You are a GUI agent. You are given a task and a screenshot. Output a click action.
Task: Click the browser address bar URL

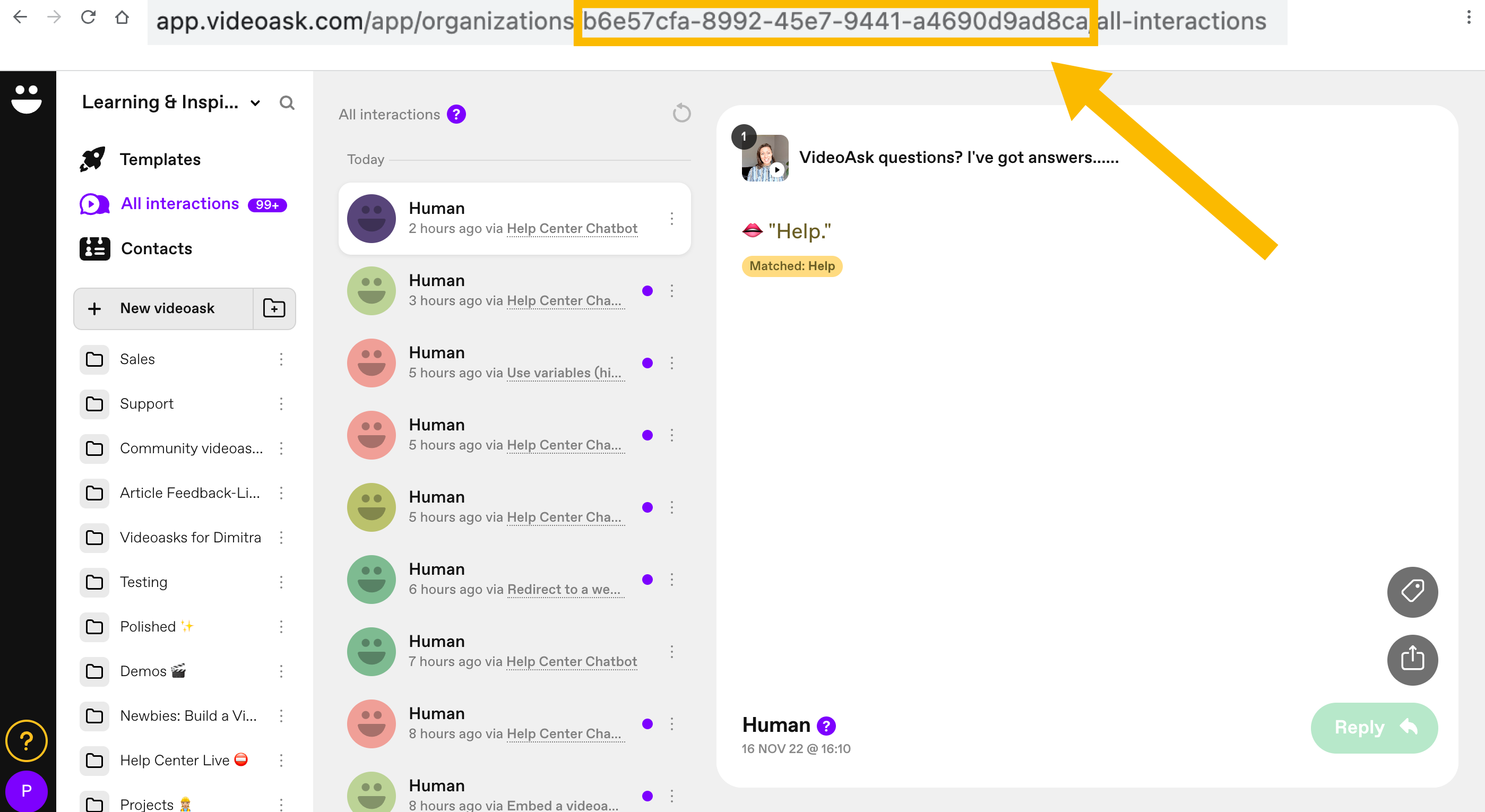(x=716, y=22)
